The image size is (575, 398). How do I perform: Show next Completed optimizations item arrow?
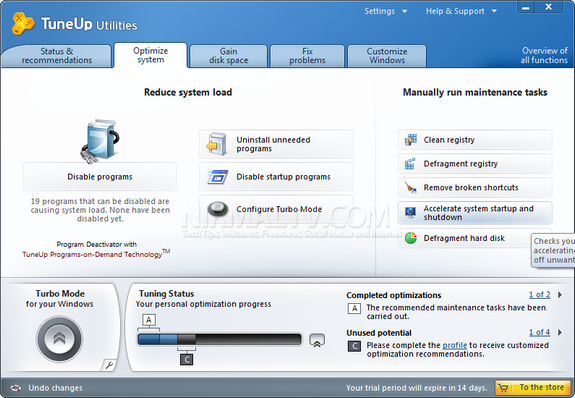(560, 295)
